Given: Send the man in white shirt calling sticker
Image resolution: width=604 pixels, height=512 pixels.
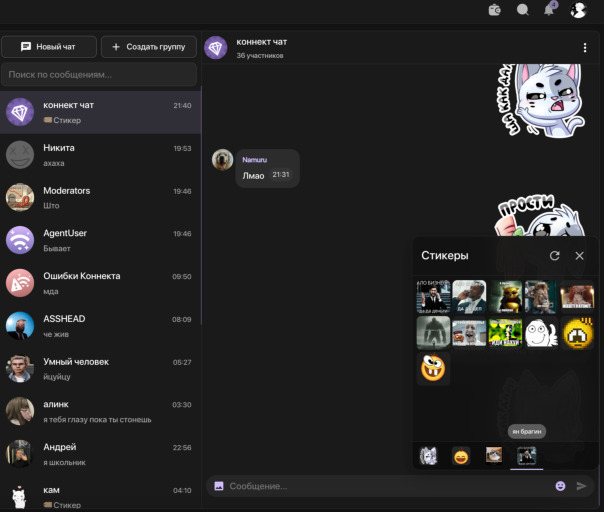Looking at the screenshot, I should pyautogui.click(x=469, y=297).
